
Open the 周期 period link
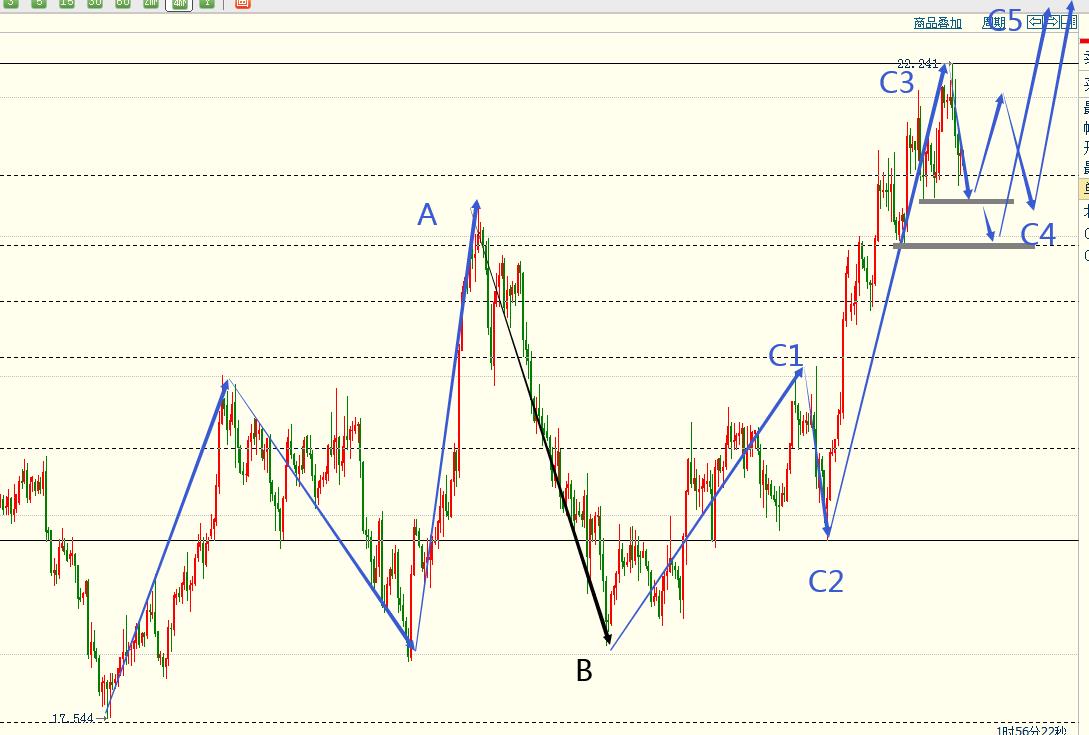tap(994, 23)
